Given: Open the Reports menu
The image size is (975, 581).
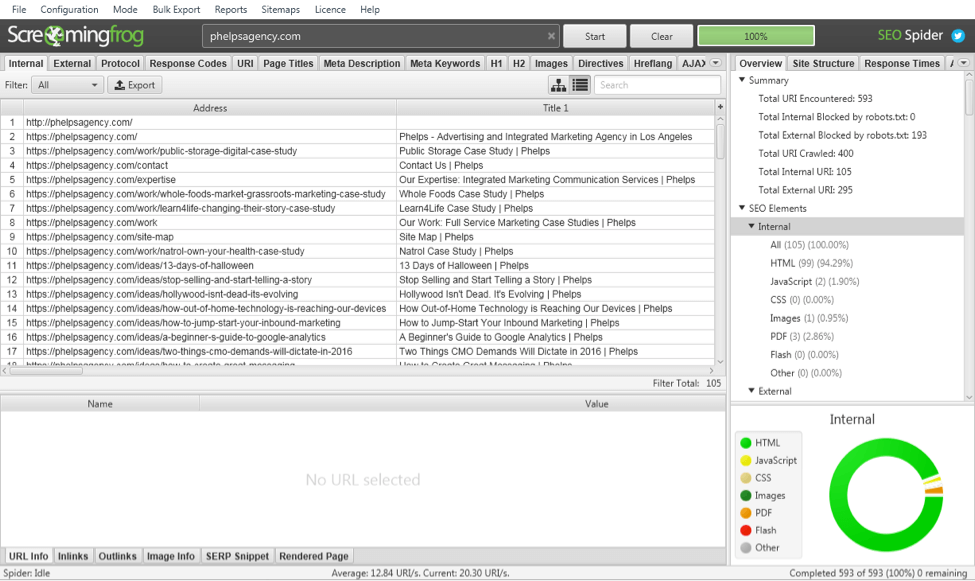Looking at the screenshot, I should point(231,9).
